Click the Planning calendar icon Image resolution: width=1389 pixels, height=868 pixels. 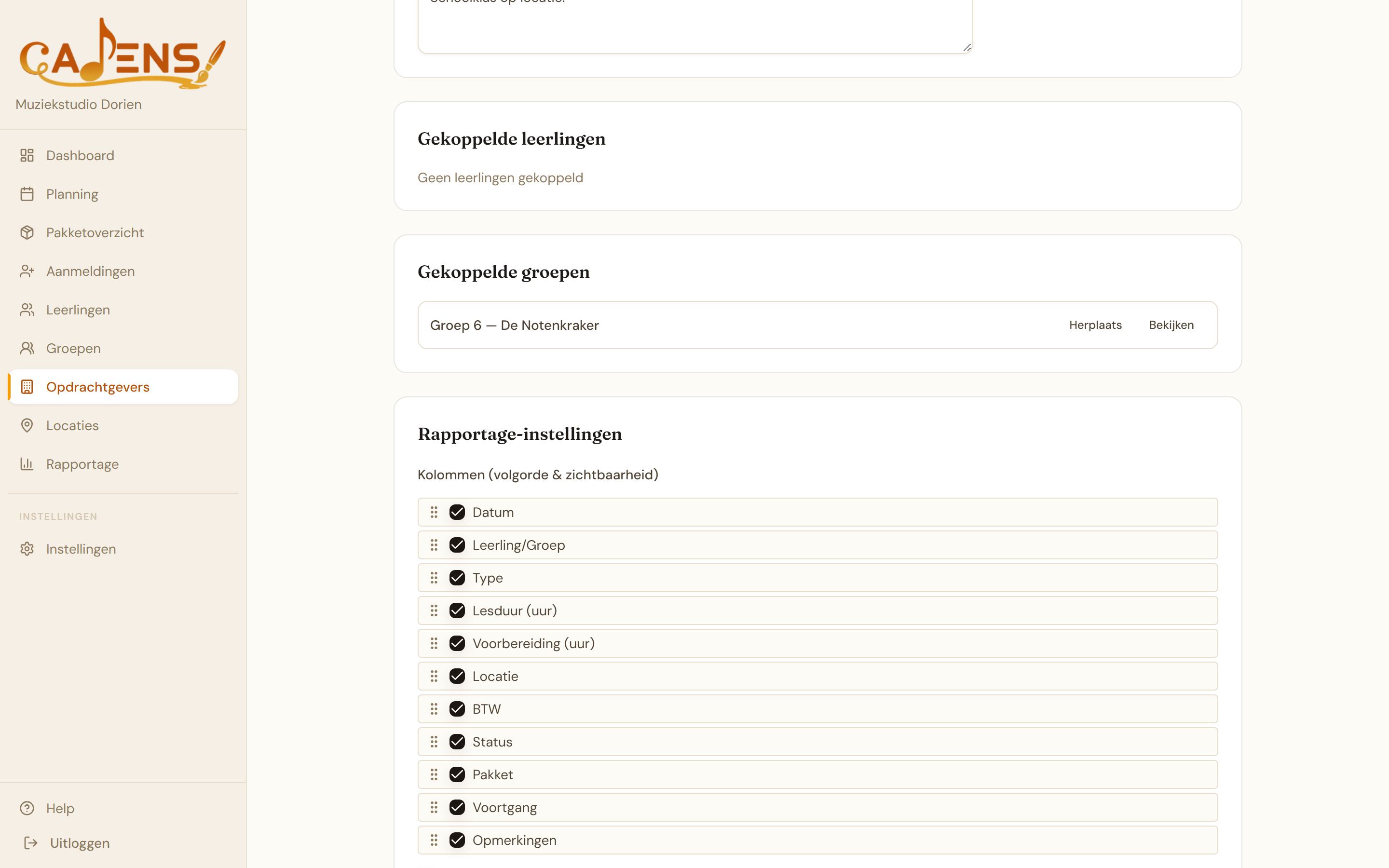pos(27,194)
